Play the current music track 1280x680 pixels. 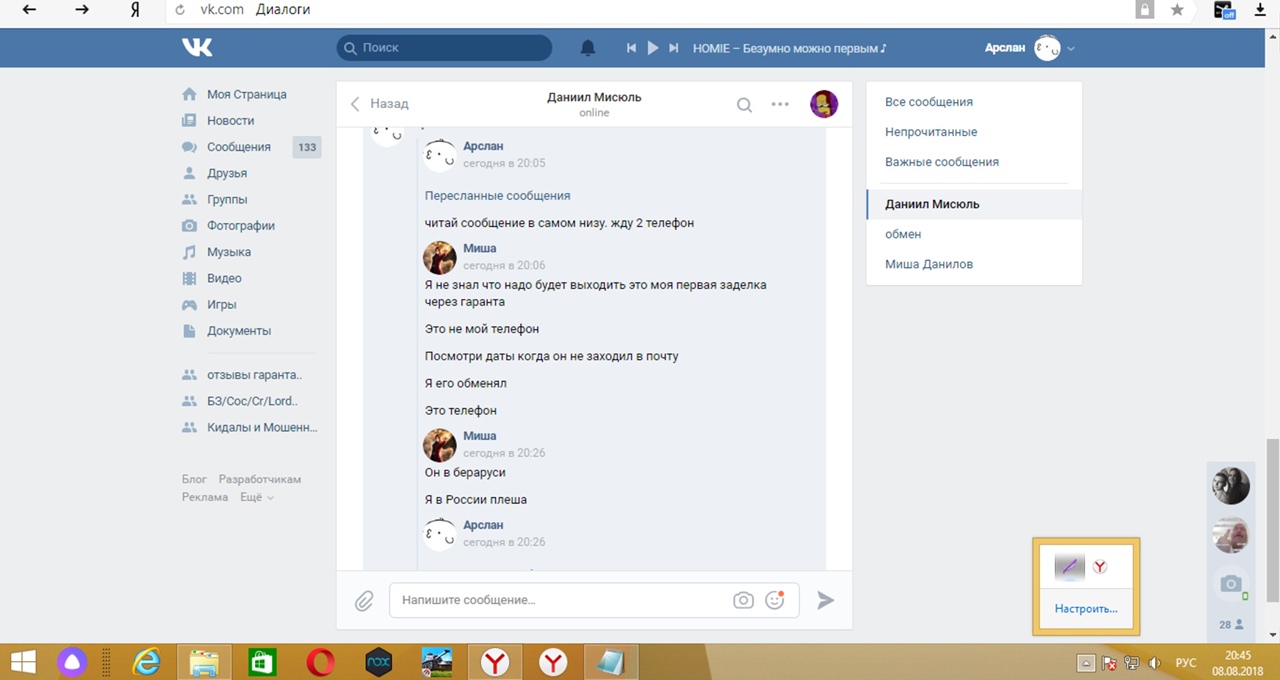tap(653, 48)
